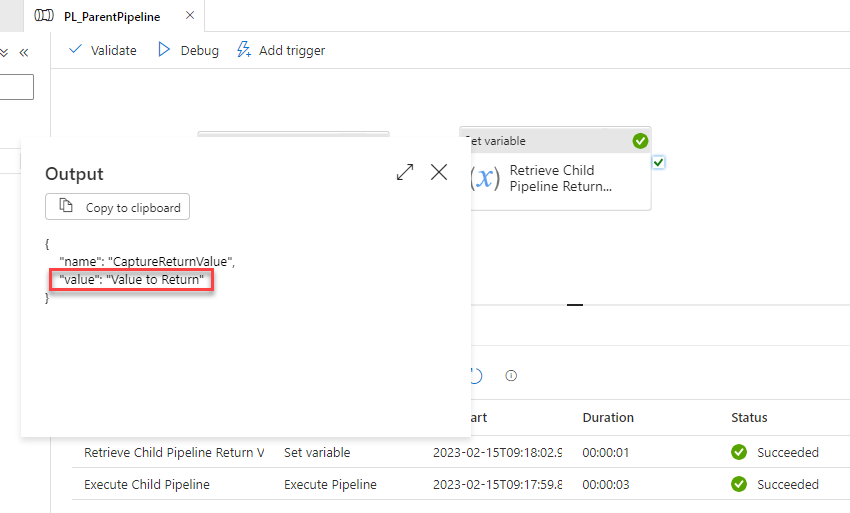This screenshot has height=513, width=850.
Task: Collapse the side panel with double-left chevron
Action: (x=24, y=53)
